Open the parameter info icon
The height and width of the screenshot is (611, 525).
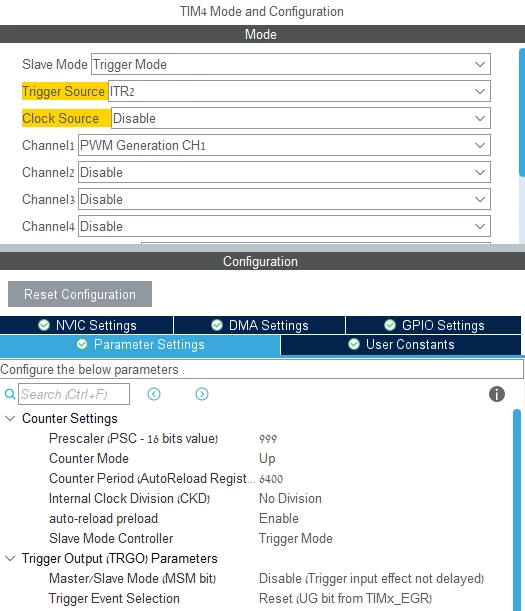click(497, 394)
